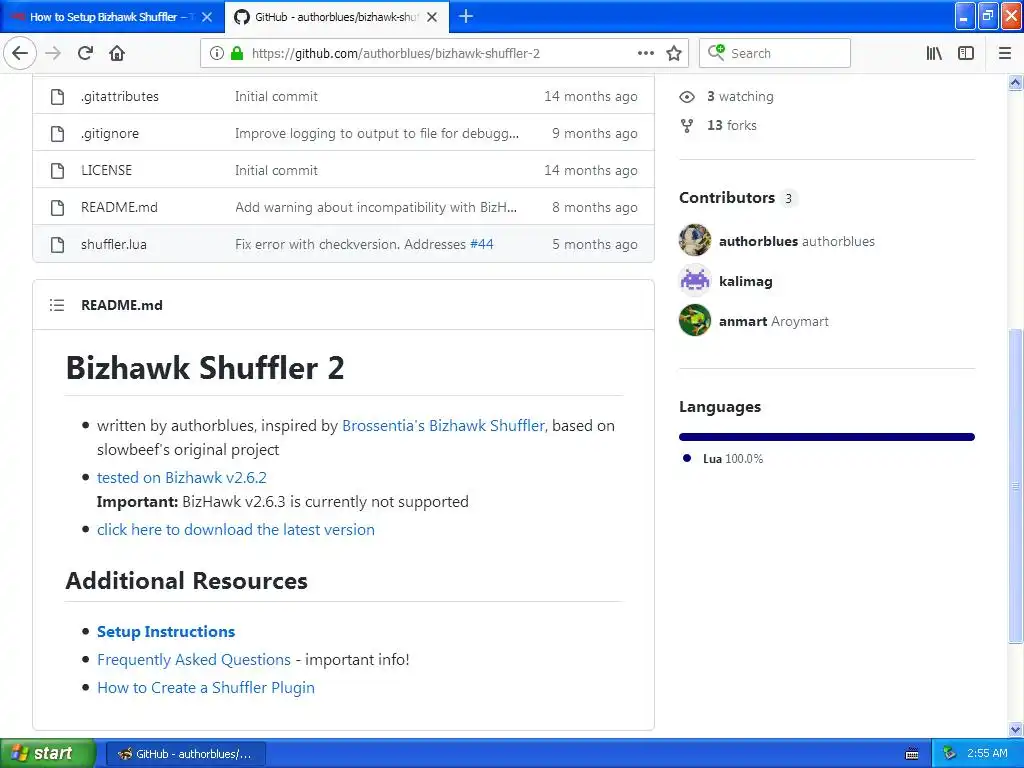
Task: Select GitHub authorblues taskbar button
Action: coord(185,754)
